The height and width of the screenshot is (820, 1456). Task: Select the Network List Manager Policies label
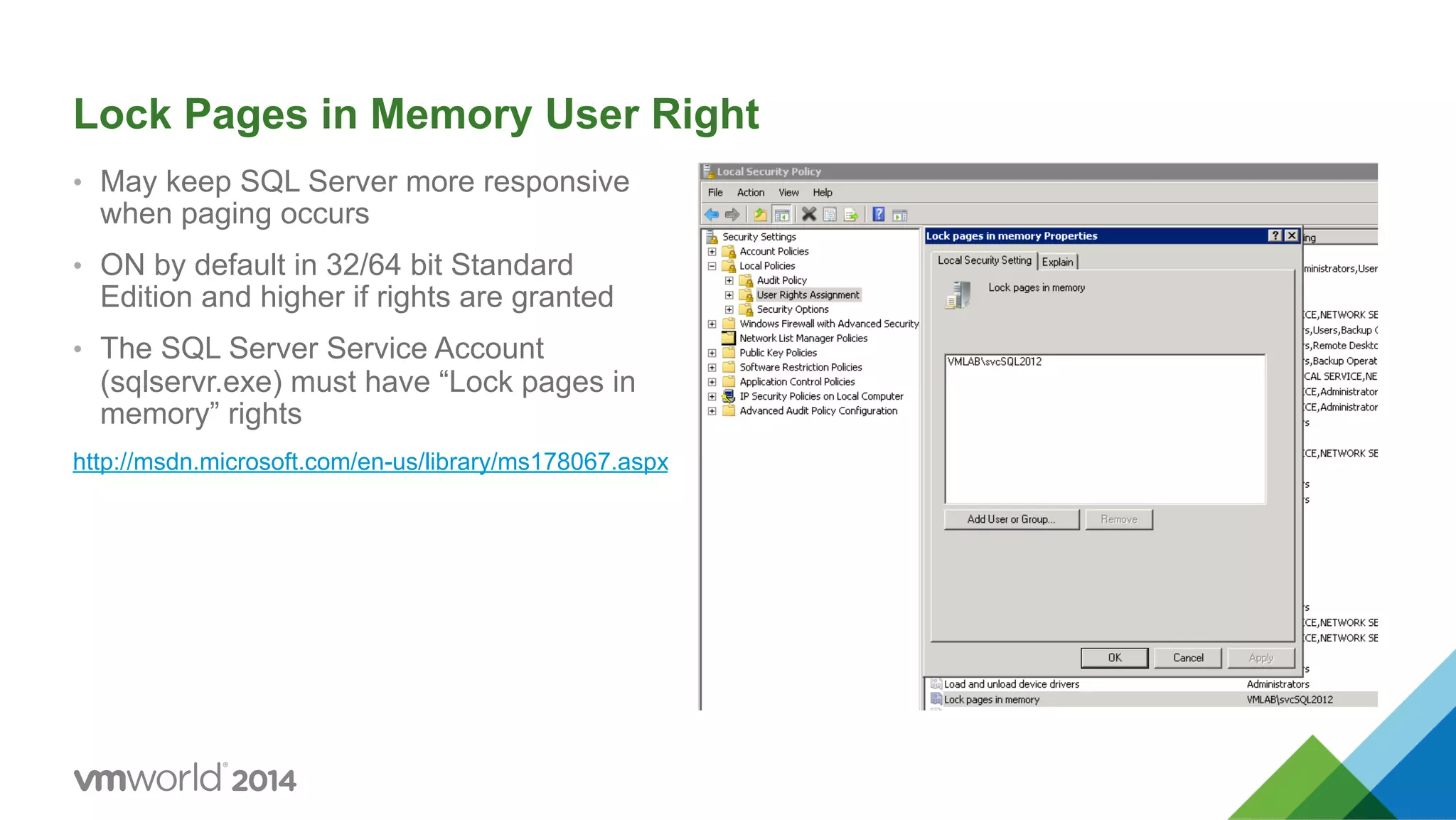803,338
